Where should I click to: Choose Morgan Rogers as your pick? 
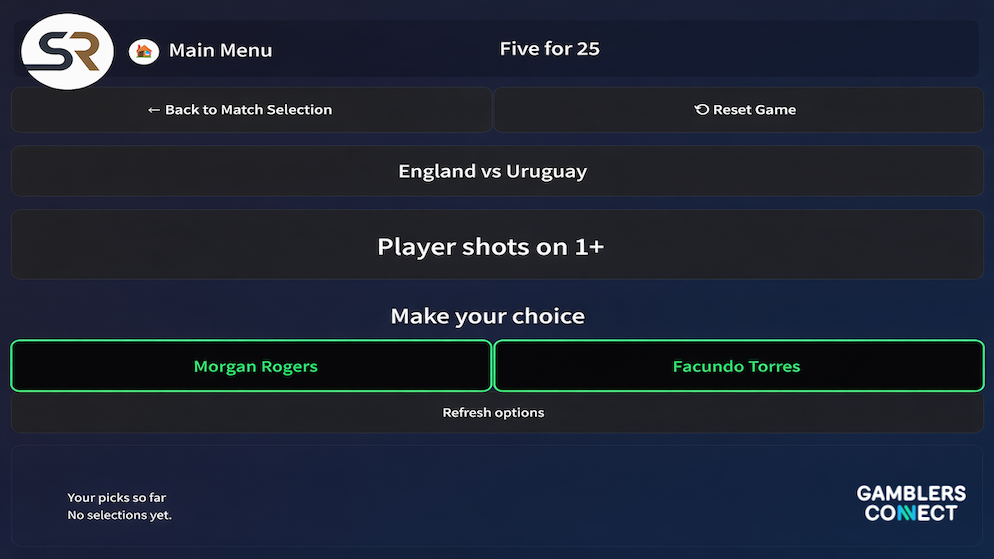(256, 366)
